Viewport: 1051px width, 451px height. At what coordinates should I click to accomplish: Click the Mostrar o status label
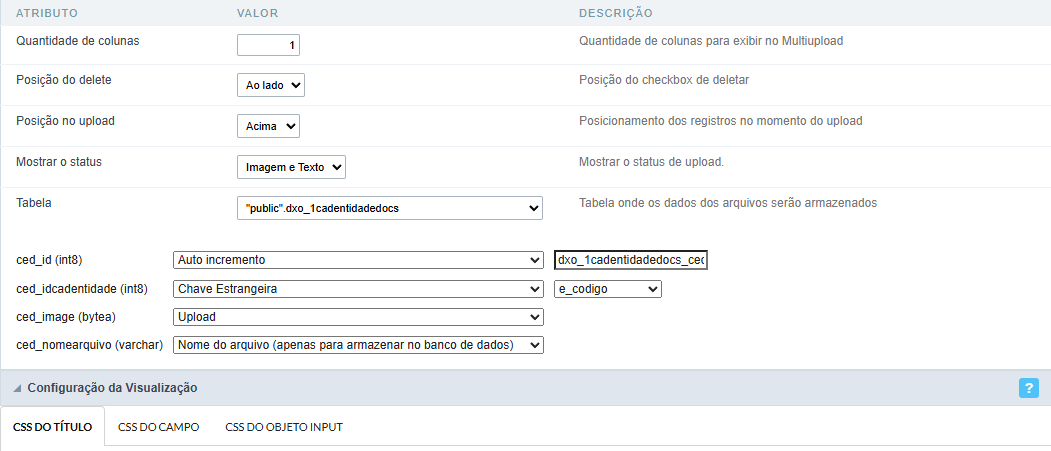click(x=59, y=162)
